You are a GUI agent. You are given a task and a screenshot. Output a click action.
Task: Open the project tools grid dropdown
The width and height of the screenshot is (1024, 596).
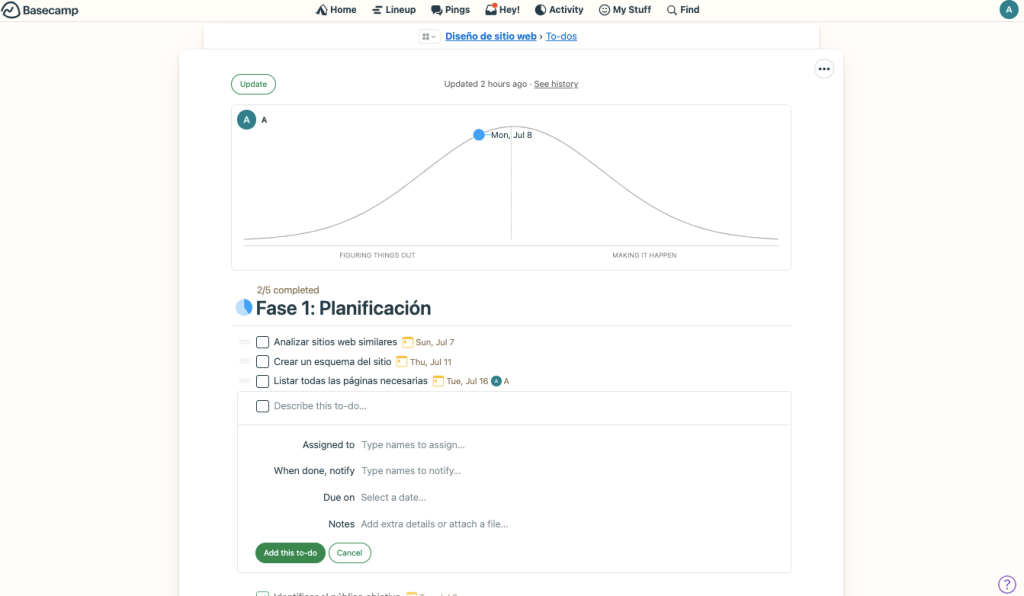[x=428, y=37]
